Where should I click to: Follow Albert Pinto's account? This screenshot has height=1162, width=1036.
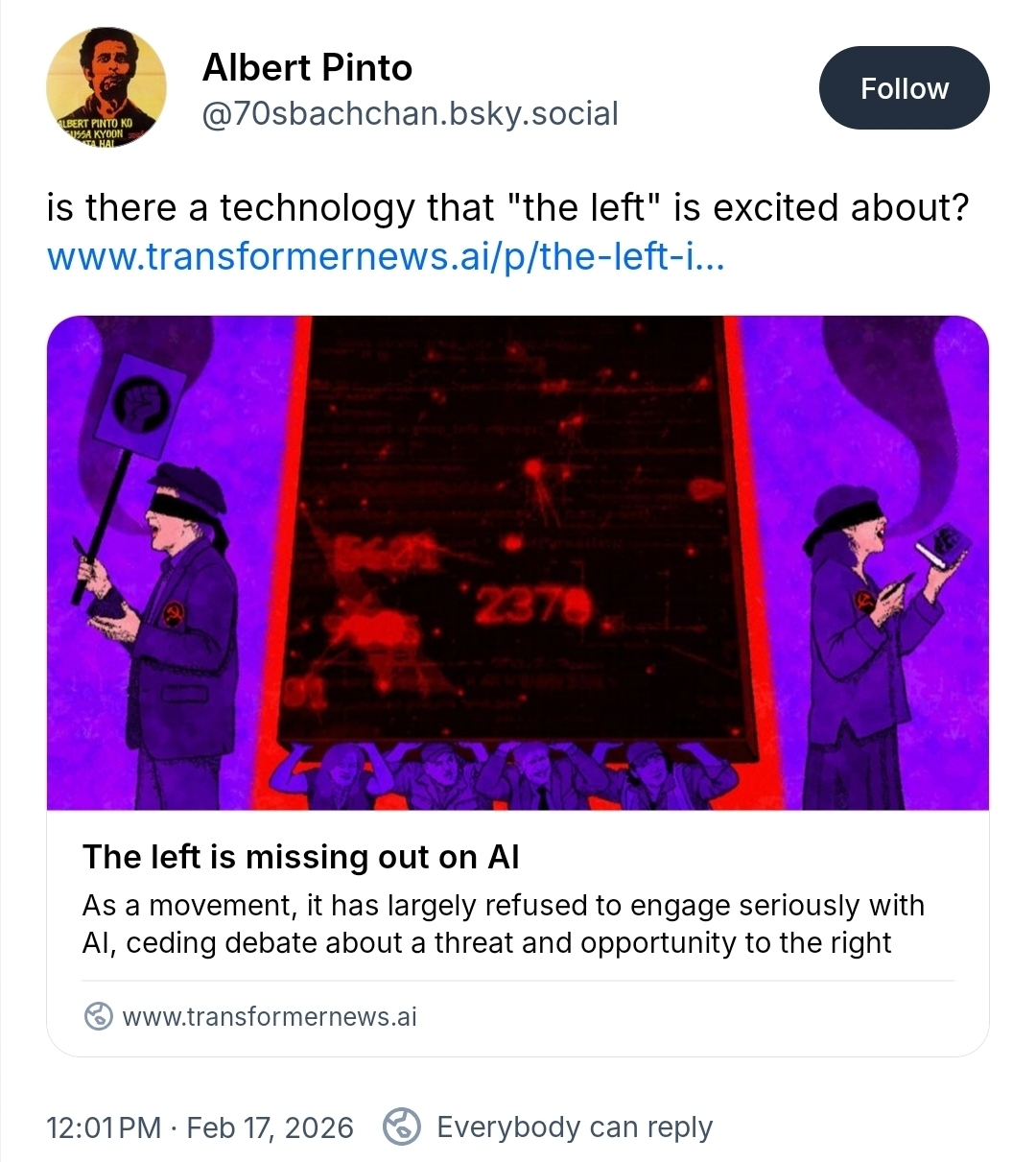(x=904, y=88)
